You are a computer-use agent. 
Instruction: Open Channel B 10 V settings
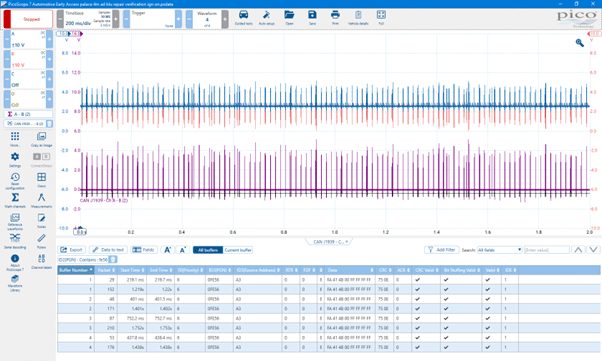tap(28, 59)
